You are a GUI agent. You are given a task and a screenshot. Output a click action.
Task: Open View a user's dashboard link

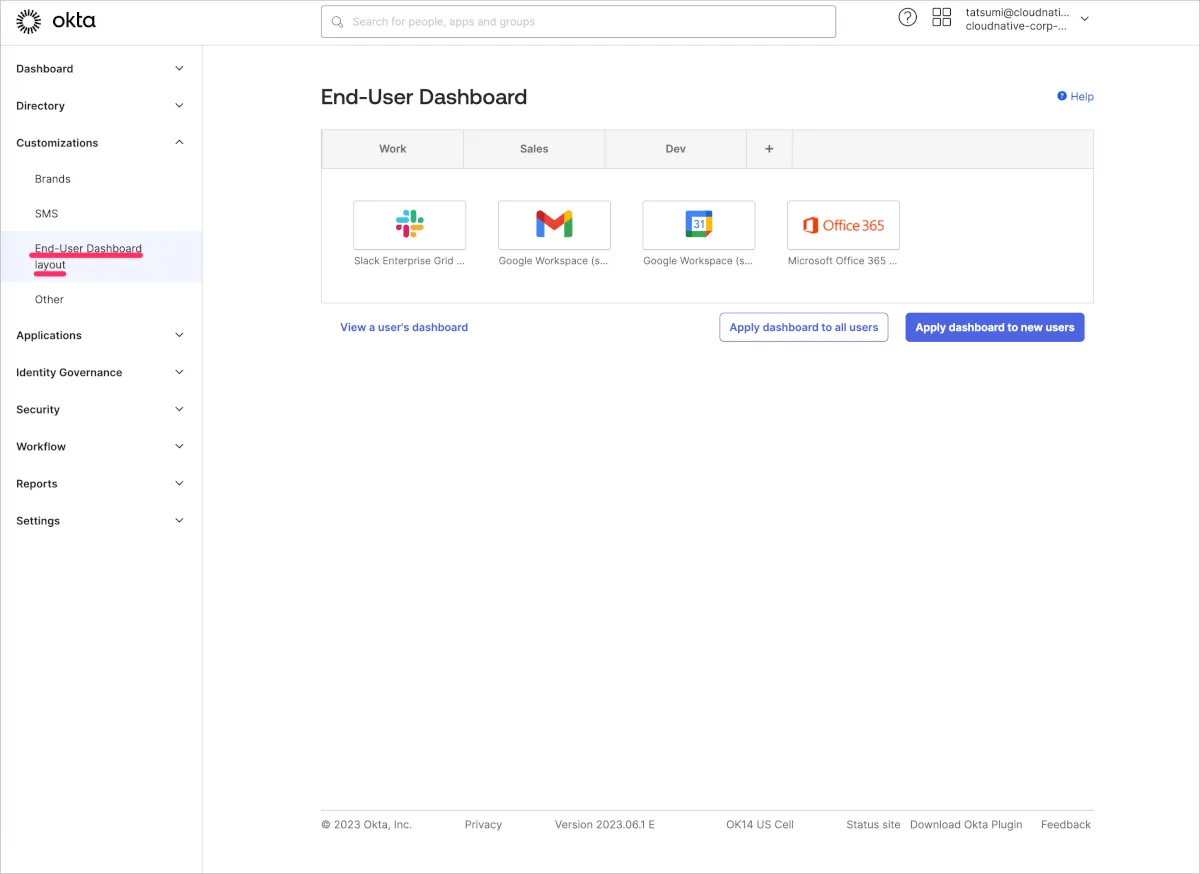[x=404, y=327]
